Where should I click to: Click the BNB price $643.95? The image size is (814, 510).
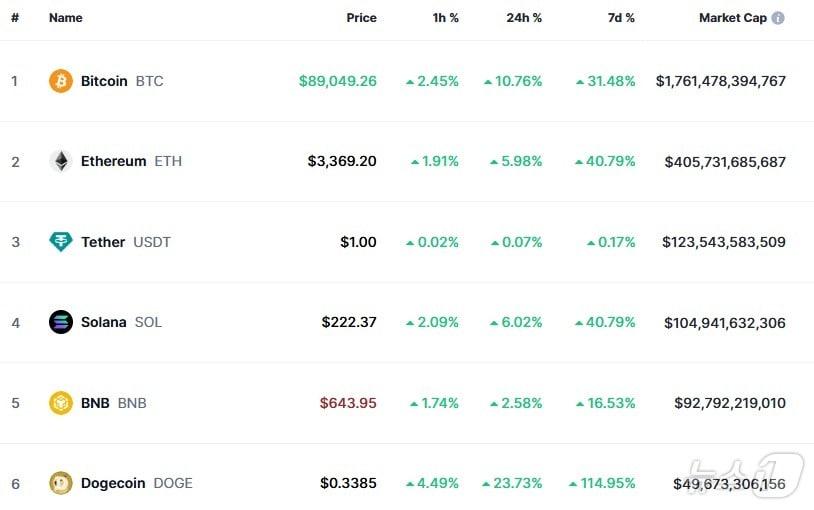tap(348, 403)
